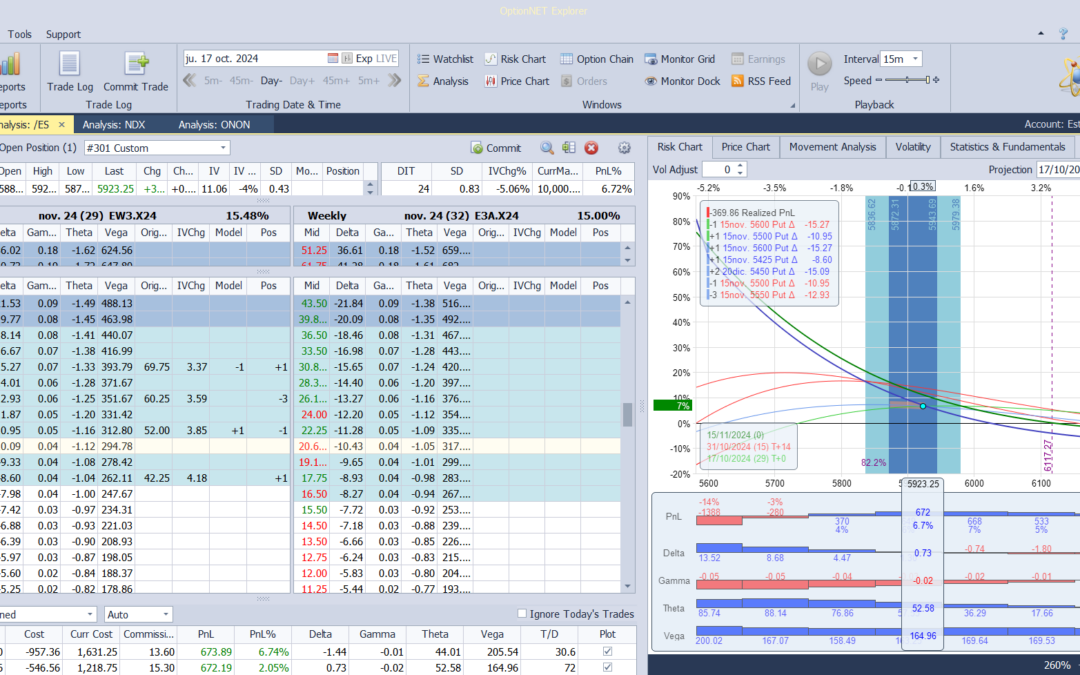Click the Vol Adjust value field

(x=718, y=169)
